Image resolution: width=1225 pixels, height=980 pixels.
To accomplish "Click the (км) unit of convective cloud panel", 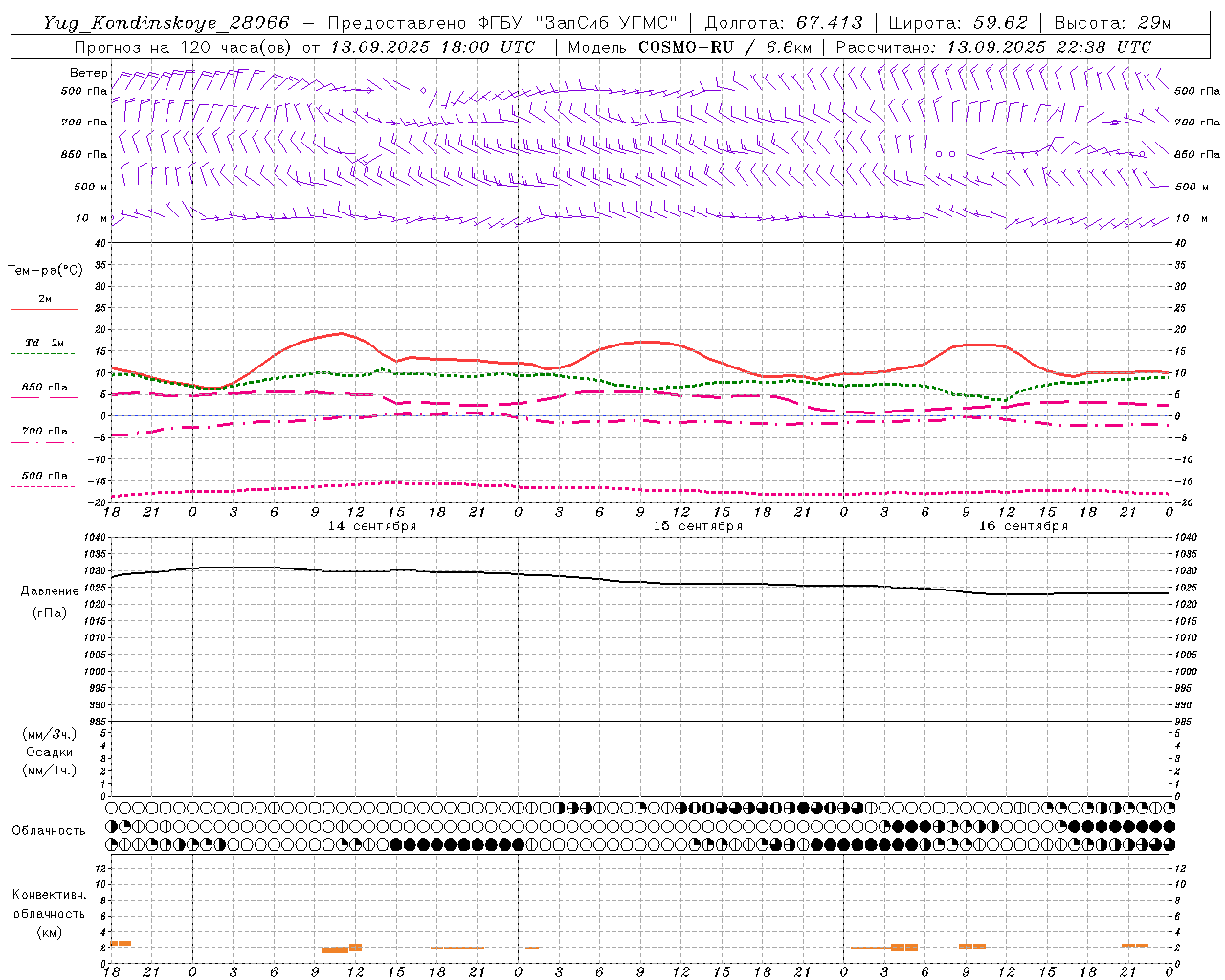I will point(49,931).
